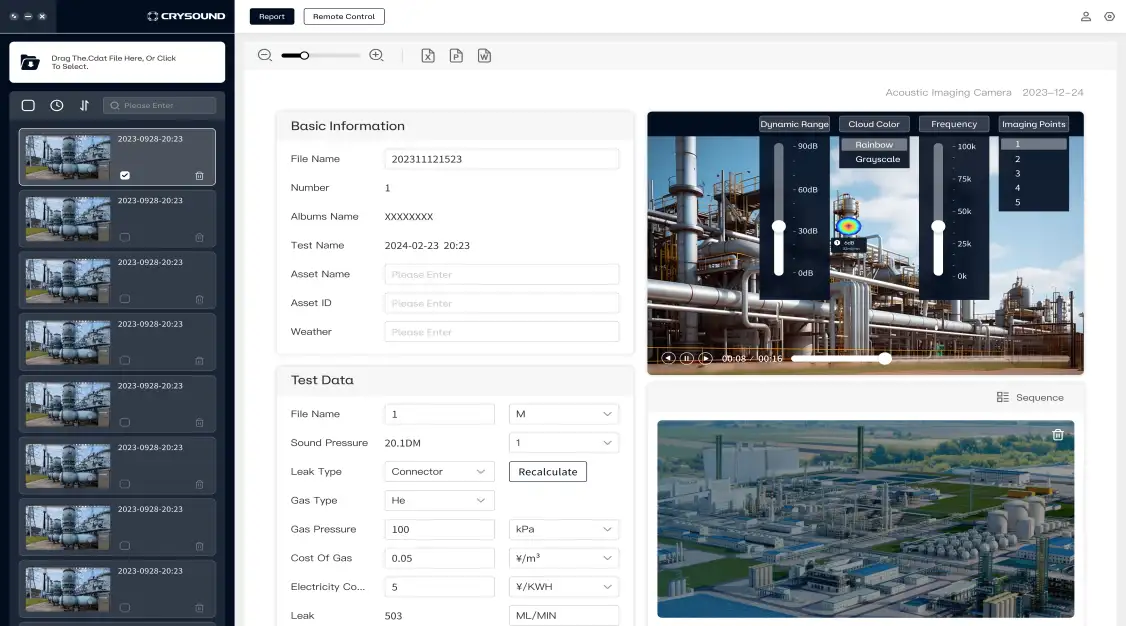Open the Gas Type dropdown showing He
This screenshot has height=626, width=1126.
[x=439, y=500]
